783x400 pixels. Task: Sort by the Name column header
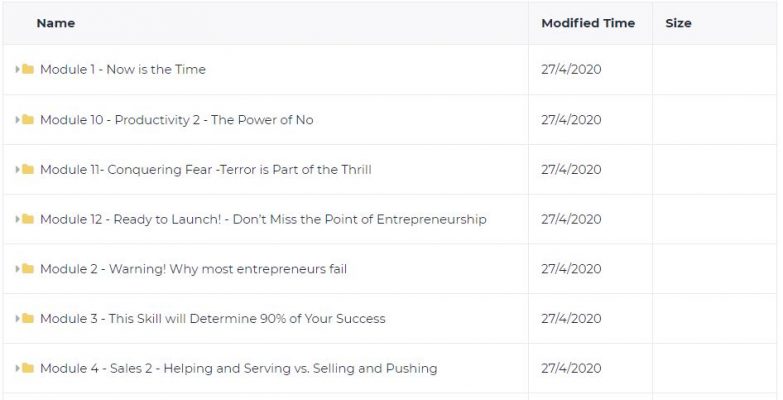coord(56,23)
